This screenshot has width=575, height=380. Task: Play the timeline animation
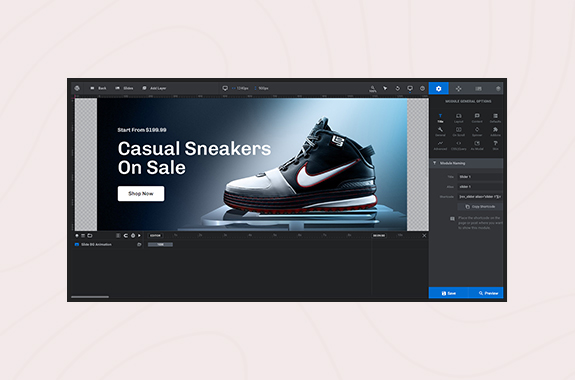pyautogui.click(x=139, y=235)
